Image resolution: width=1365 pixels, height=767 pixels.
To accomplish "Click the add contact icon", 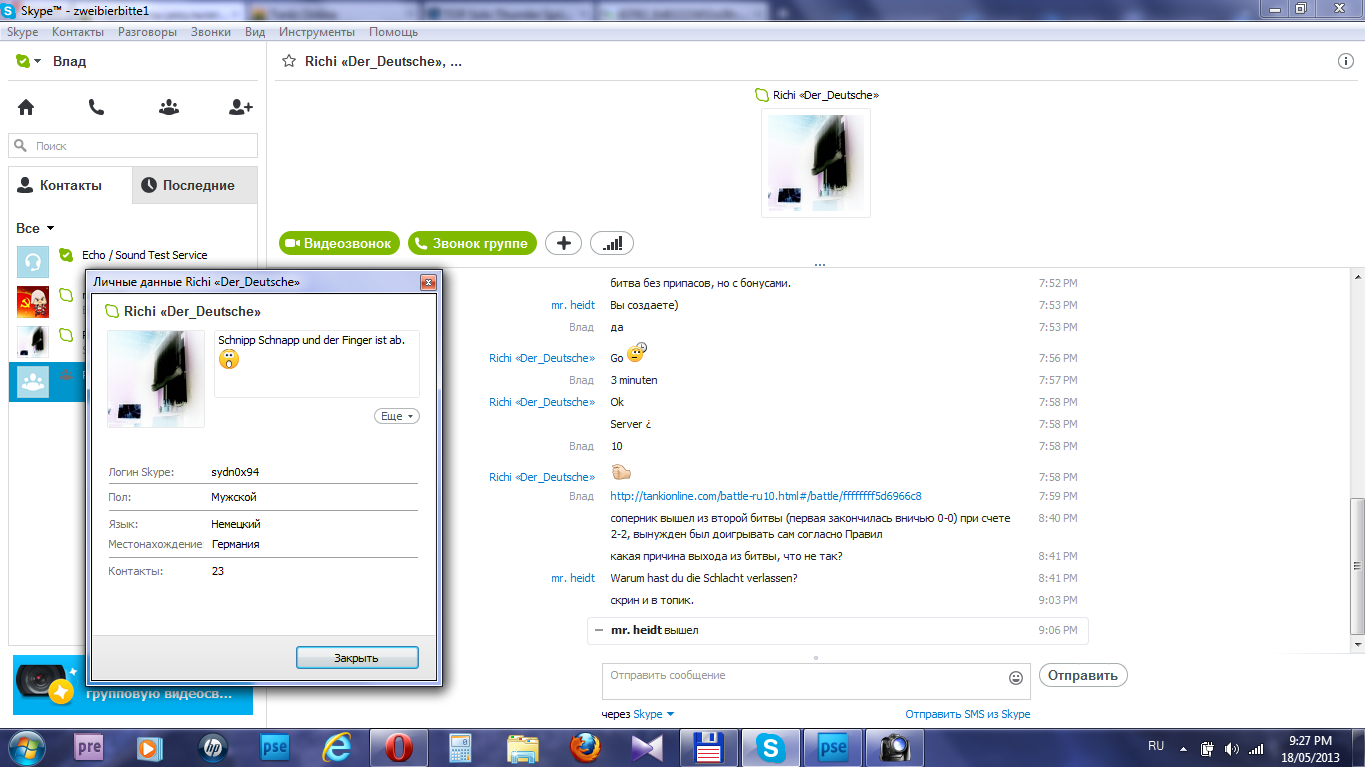I will (x=240, y=107).
